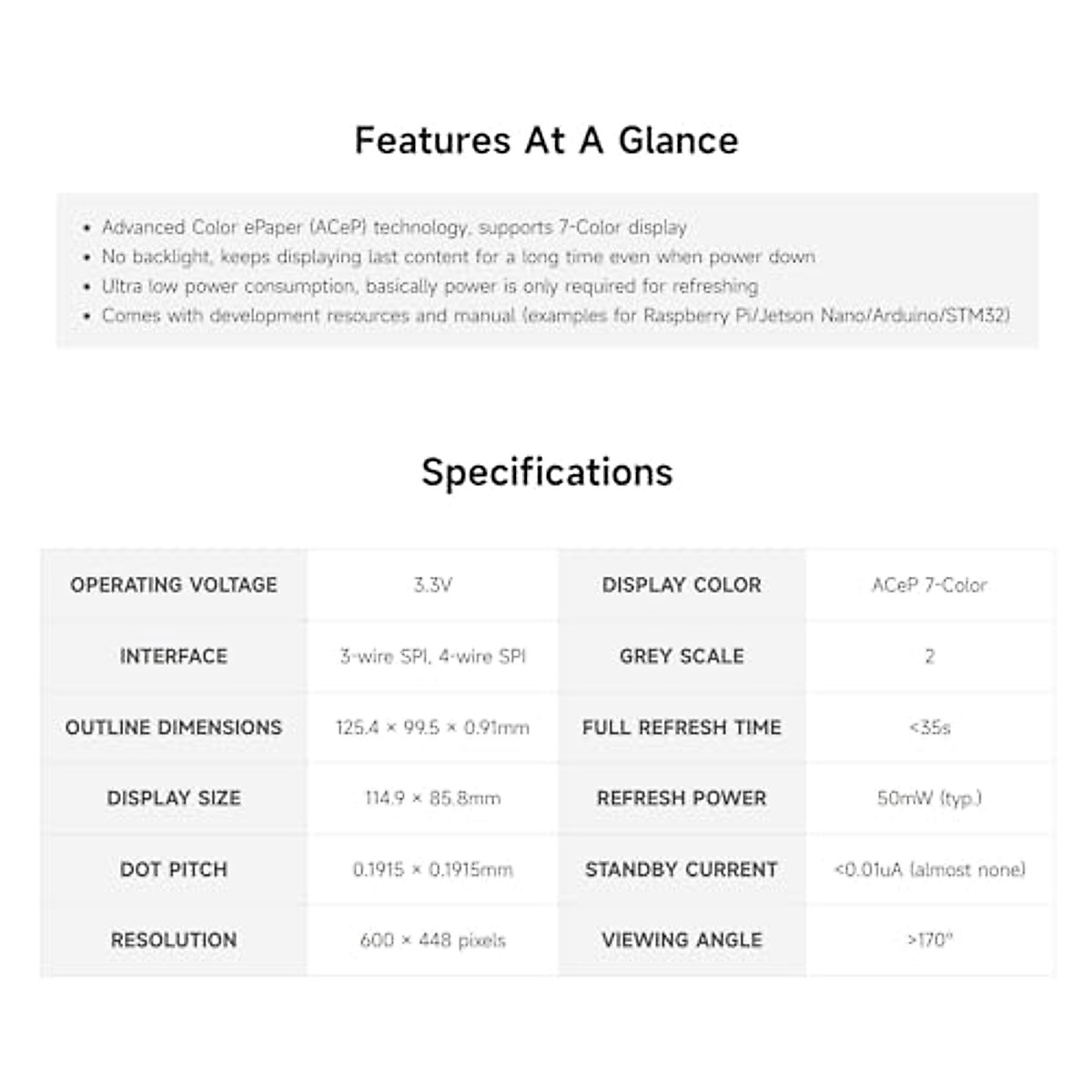Click the DOT PITCH label cell
Image resolution: width=1092 pixels, height=1092 pixels.
point(174,869)
